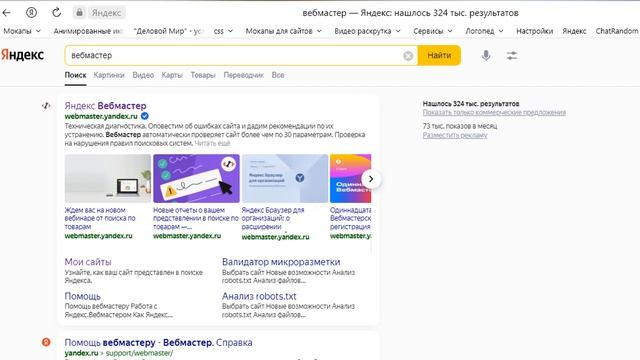Open the Yandex account circle icon
The height and width of the screenshot is (360, 640).
[31, 13]
